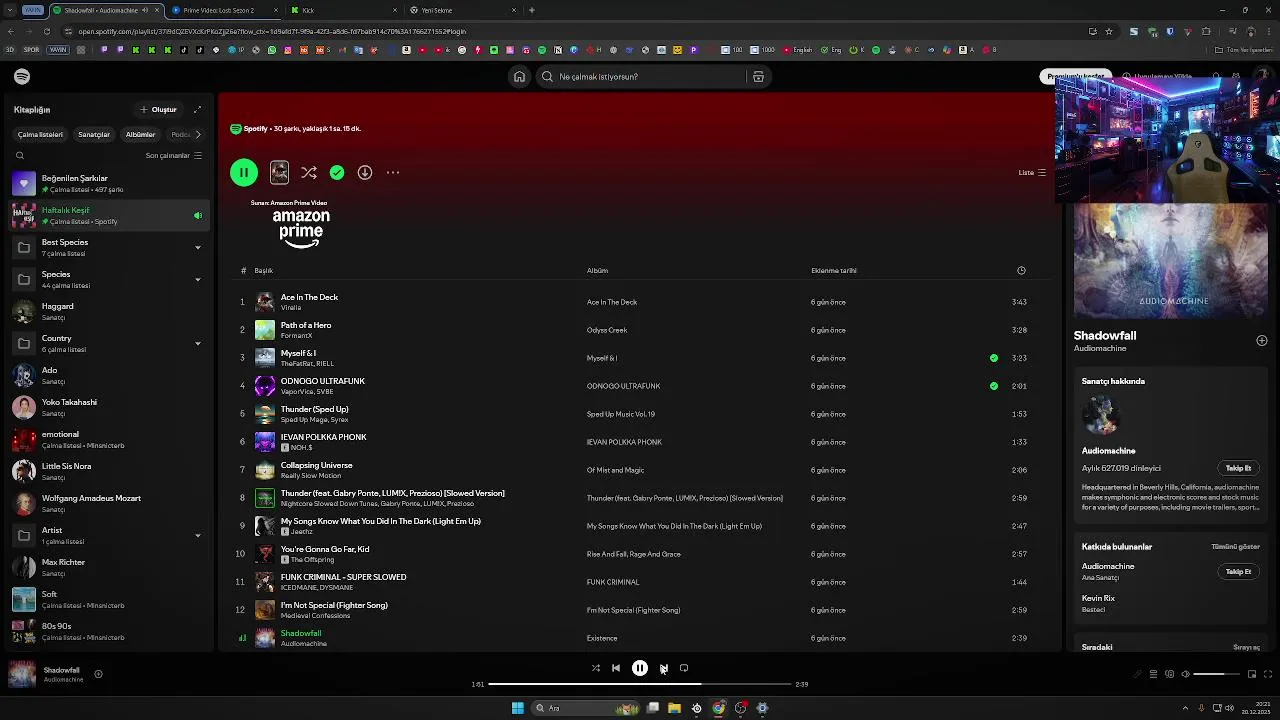Sort by Eklenme tarihi column header
Screen dimensions: 1280x720
click(x=834, y=270)
